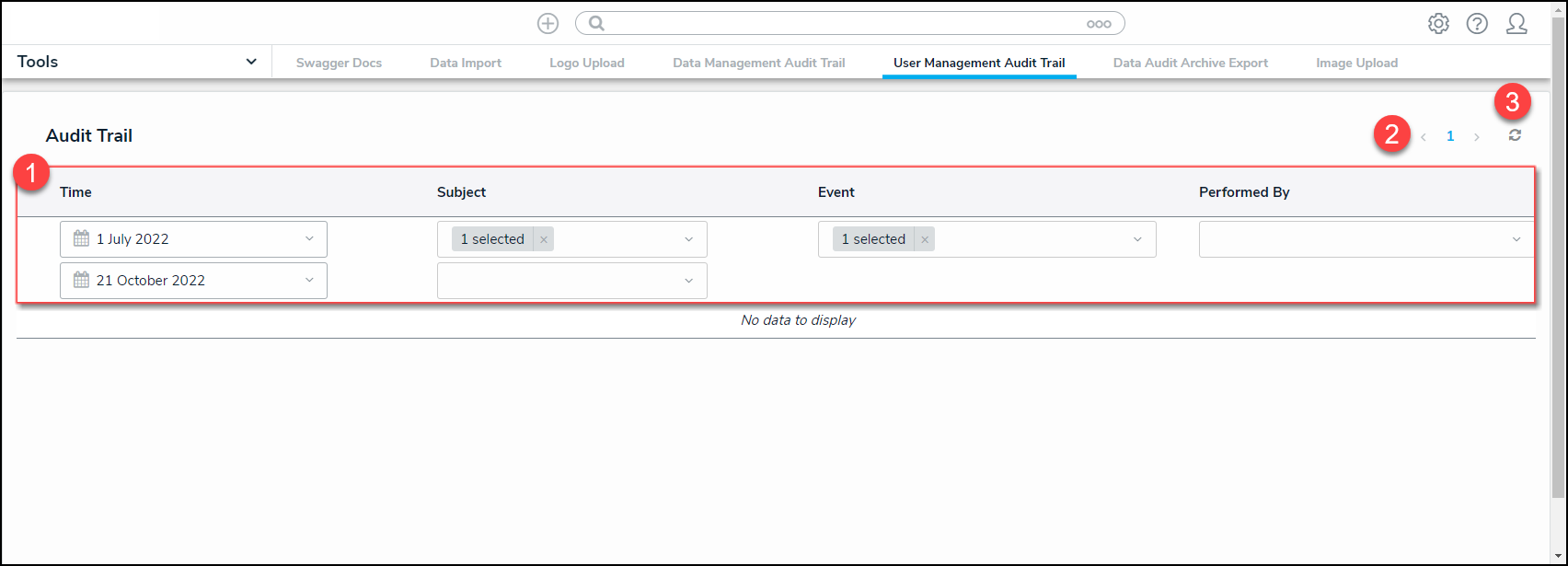This screenshot has width=1568, height=566.
Task: Click the plus create icon
Action: (x=548, y=24)
